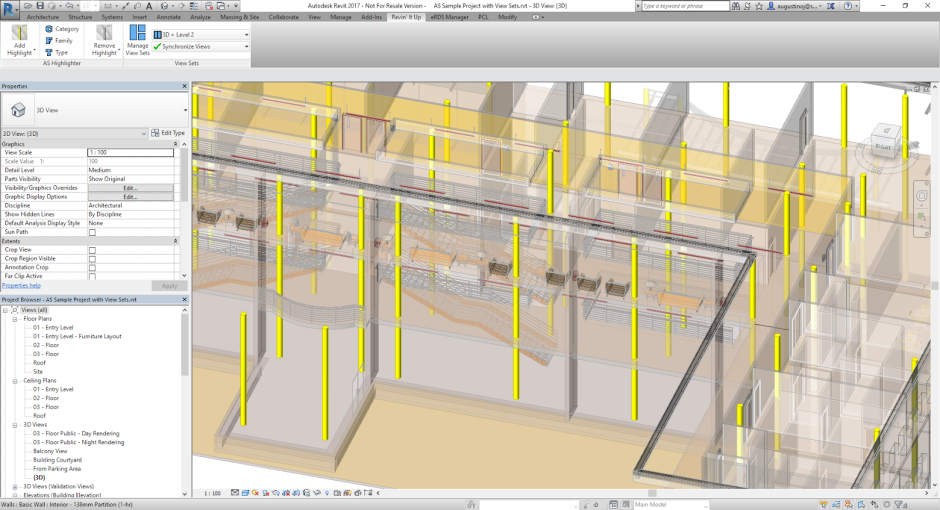This screenshot has height=510, width=940.
Task: Click the Type highlighter icon
Action: pos(48,52)
